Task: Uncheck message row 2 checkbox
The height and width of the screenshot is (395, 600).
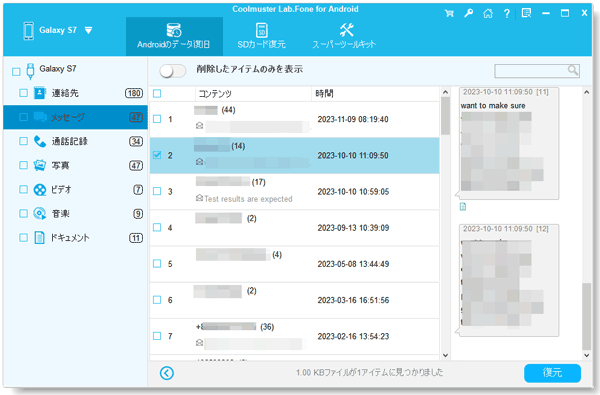Action: point(157,155)
